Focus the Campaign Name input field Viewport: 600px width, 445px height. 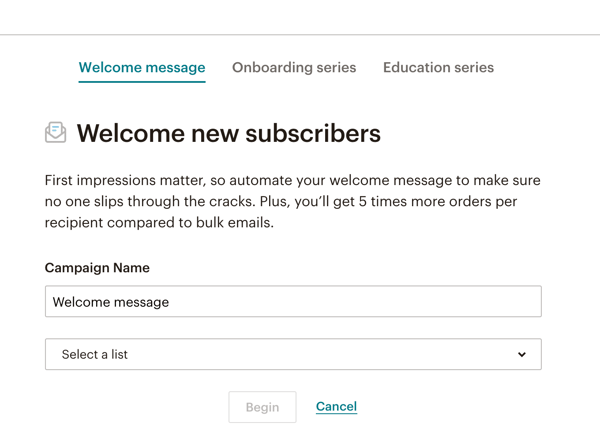tap(293, 302)
